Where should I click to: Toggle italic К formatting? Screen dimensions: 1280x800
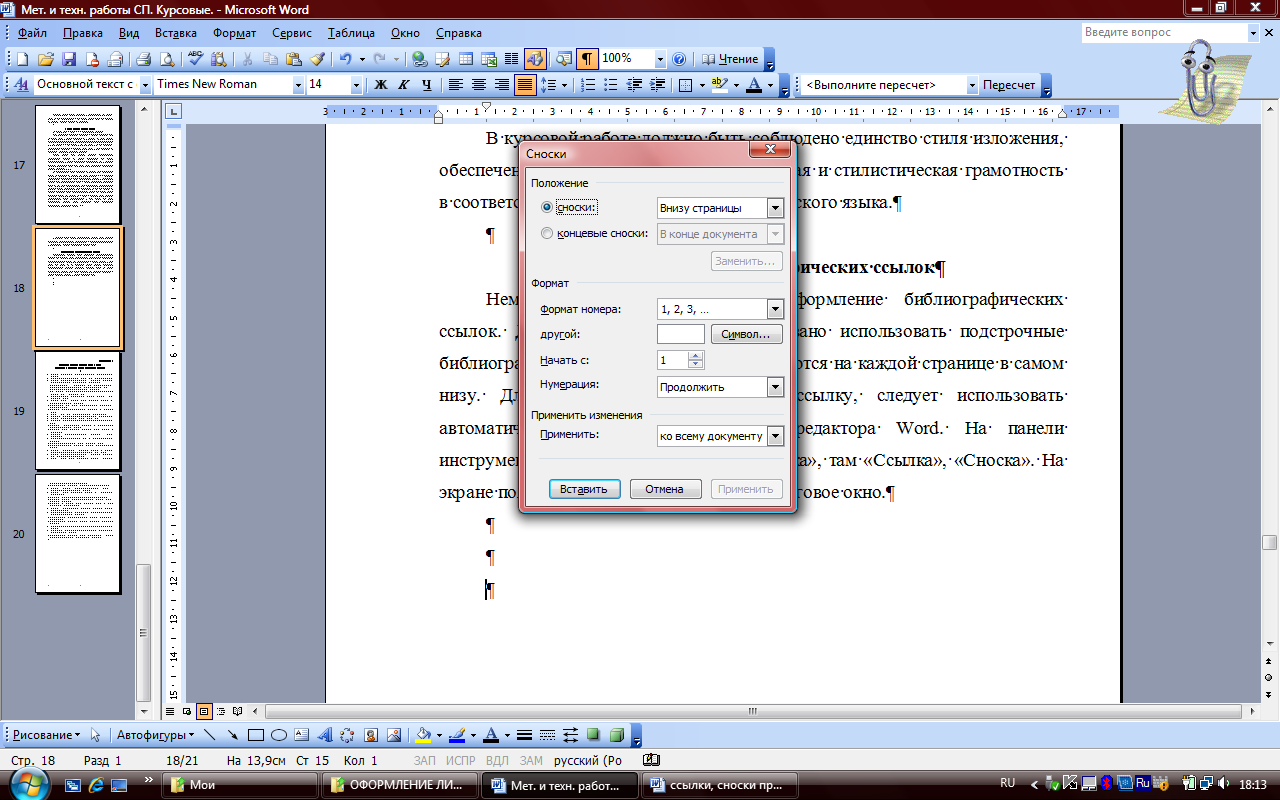pos(405,85)
